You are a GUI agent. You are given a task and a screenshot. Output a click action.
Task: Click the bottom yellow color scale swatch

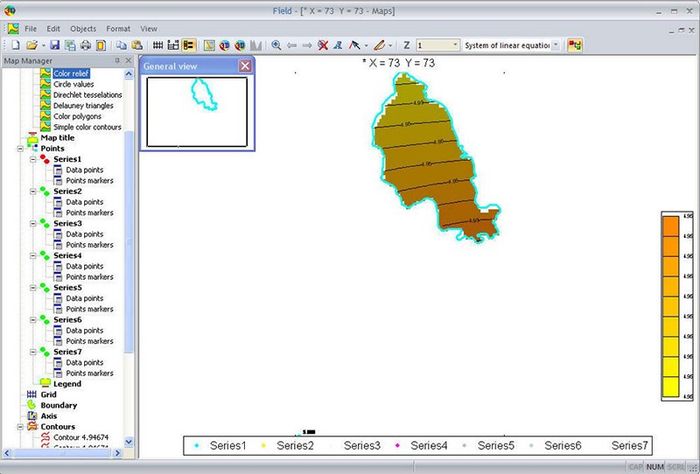pyautogui.click(x=671, y=387)
